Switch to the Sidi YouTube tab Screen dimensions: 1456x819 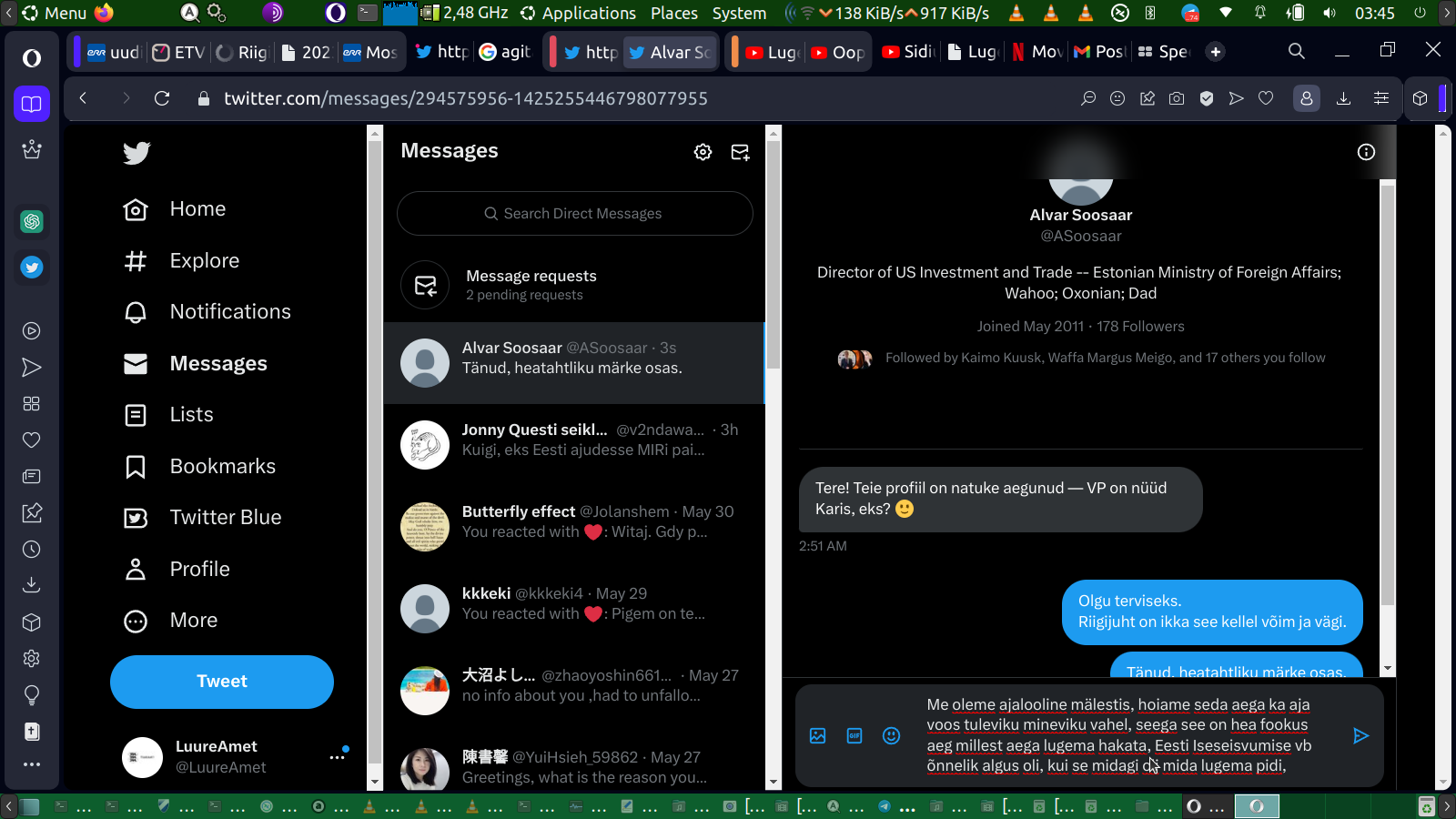point(908,52)
